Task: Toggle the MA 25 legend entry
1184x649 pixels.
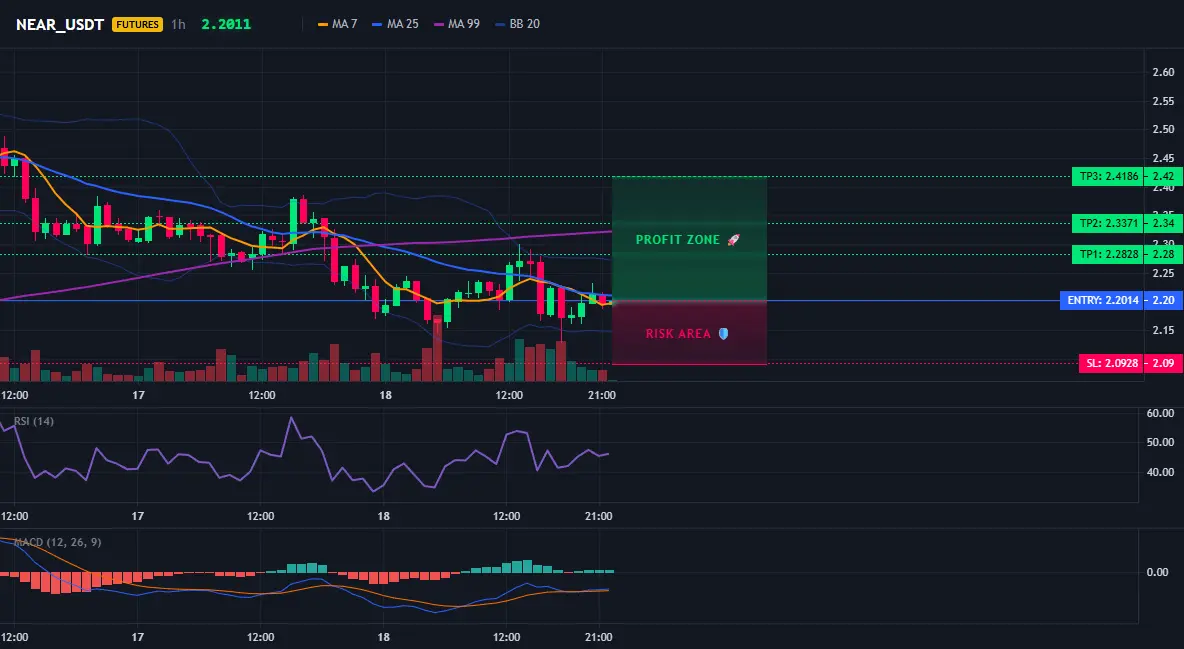Action: tap(396, 24)
